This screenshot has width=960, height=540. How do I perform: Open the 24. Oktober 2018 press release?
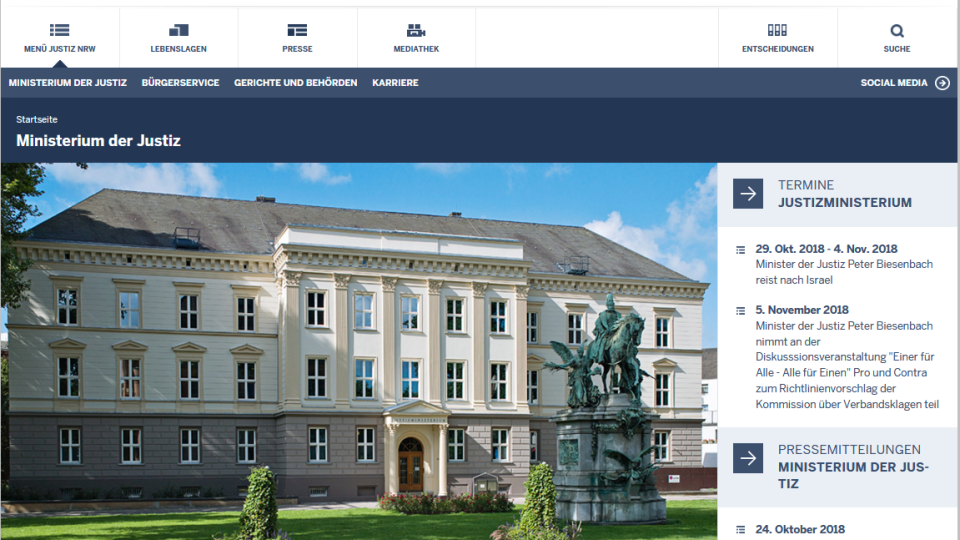coord(800,530)
